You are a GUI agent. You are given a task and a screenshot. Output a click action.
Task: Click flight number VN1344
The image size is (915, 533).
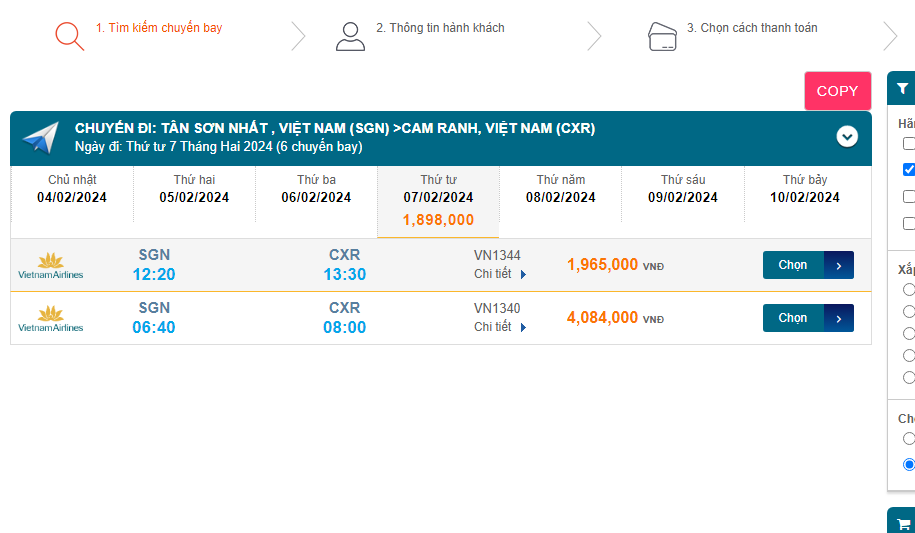(x=497, y=255)
